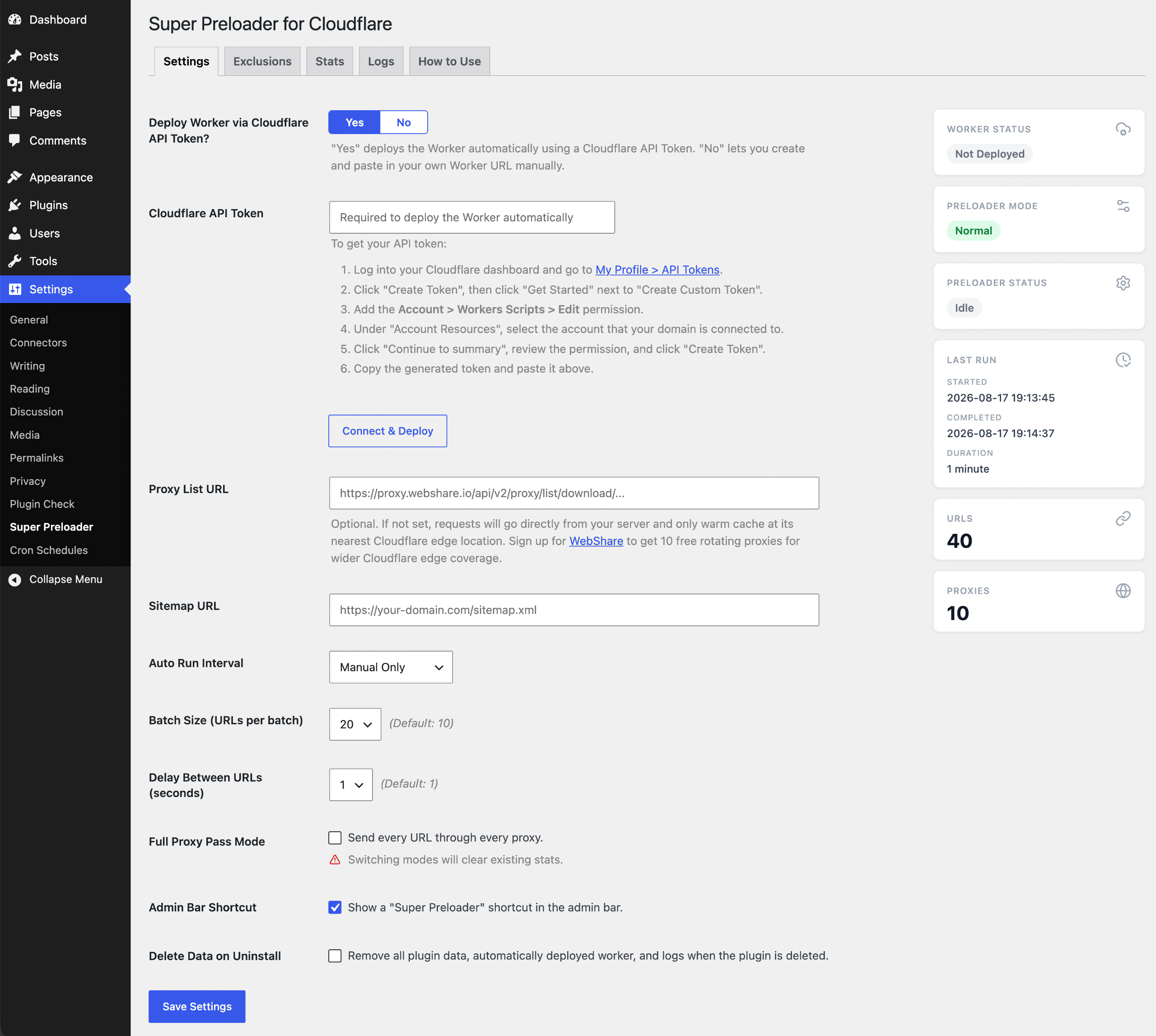Open Media under the Settings submenu
The width and height of the screenshot is (1156, 1036).
24,435
